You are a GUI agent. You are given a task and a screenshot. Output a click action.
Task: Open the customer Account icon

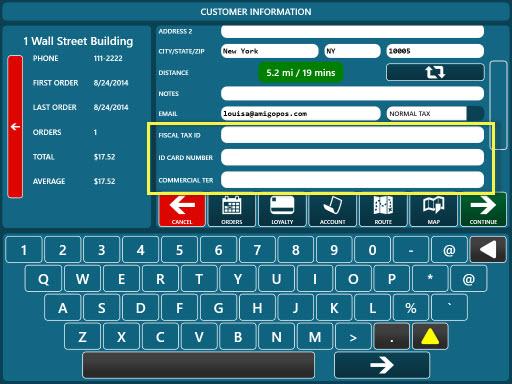[333, 210]
